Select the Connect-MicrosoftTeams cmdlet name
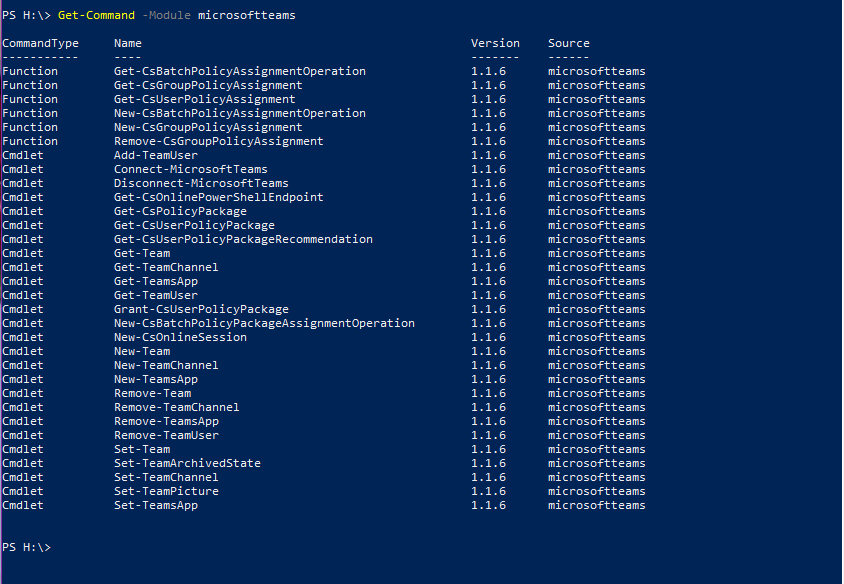The height and width of the screenshot is (584, 844). click(191, 169)
